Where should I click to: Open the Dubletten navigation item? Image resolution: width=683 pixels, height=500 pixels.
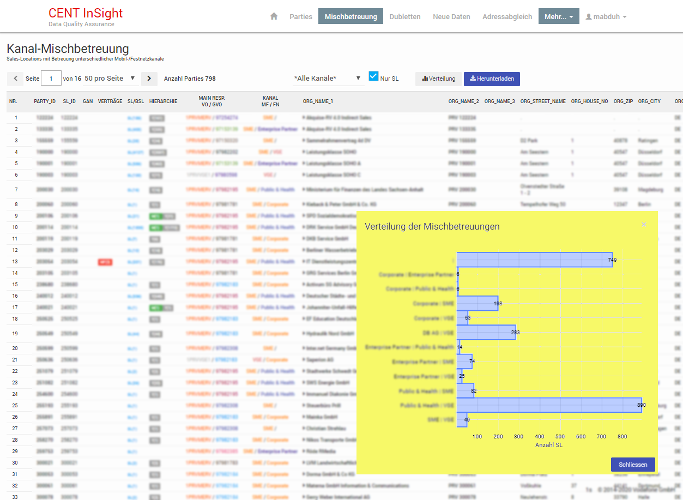point(404,17)
